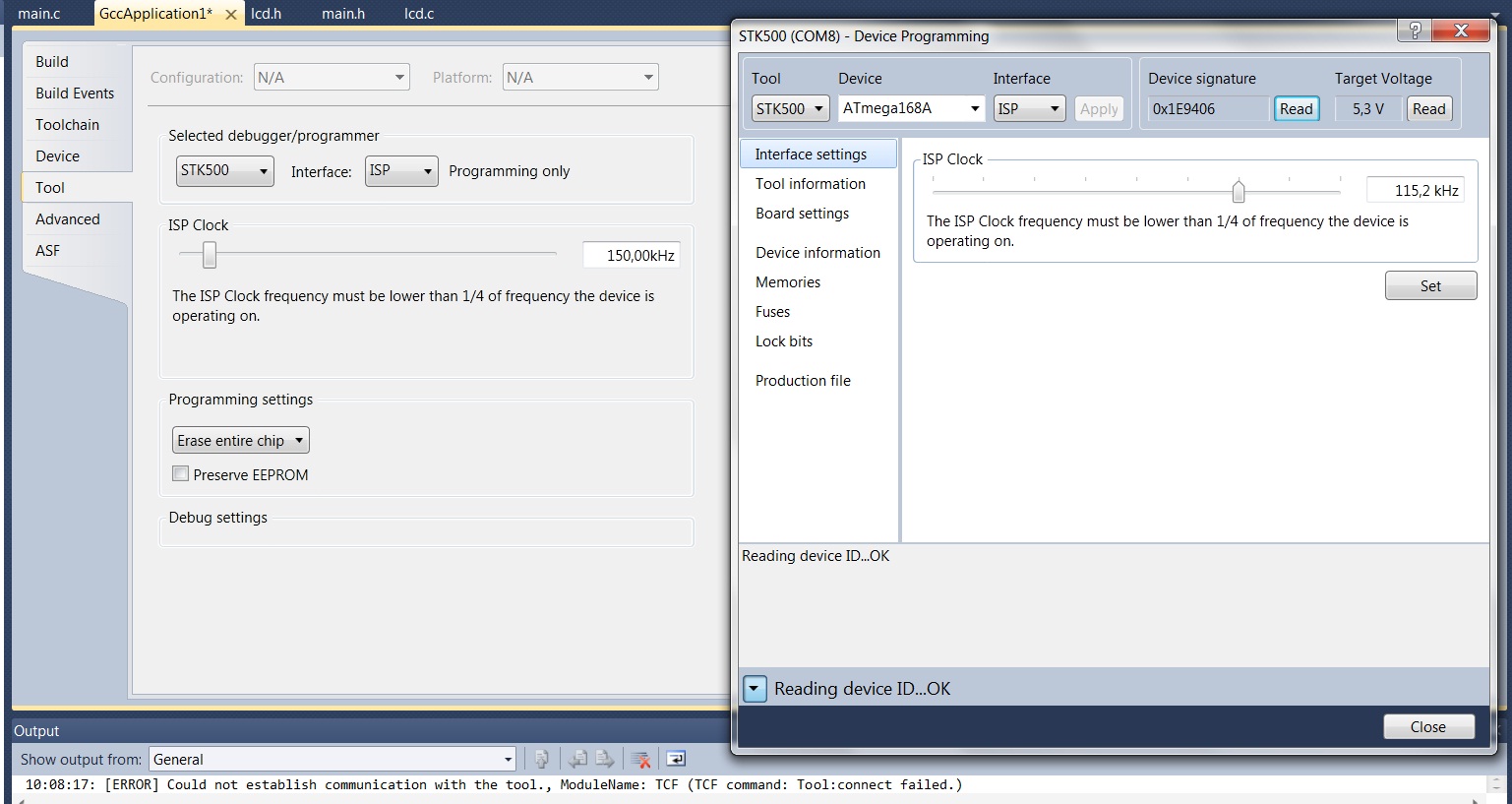This screenshot has height=804, width=1512.
Task: Click the ISP Clock slider handle in Device Programming
Action: click(x=1239, y=191)
